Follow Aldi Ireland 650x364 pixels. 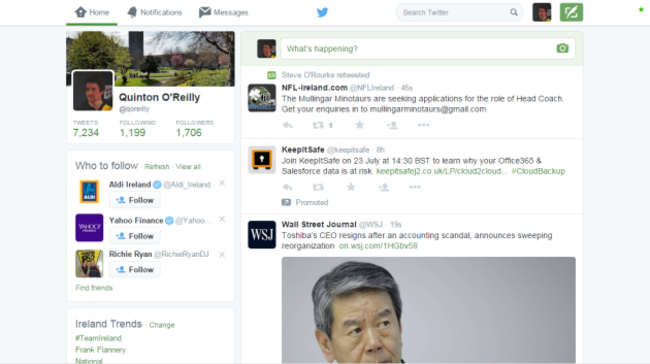[135, 200]
